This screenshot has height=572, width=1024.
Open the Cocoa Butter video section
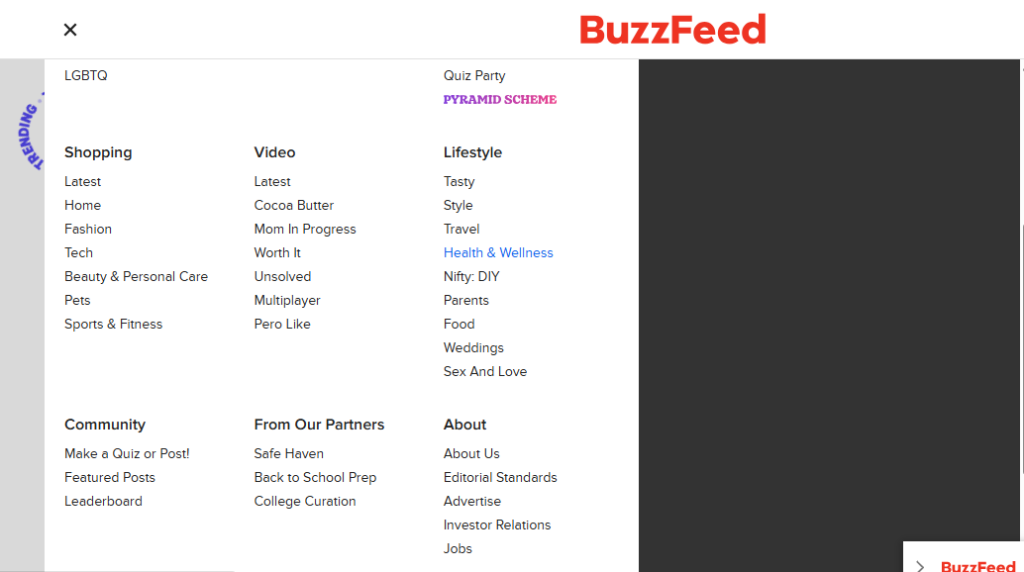tap(294, 205)
